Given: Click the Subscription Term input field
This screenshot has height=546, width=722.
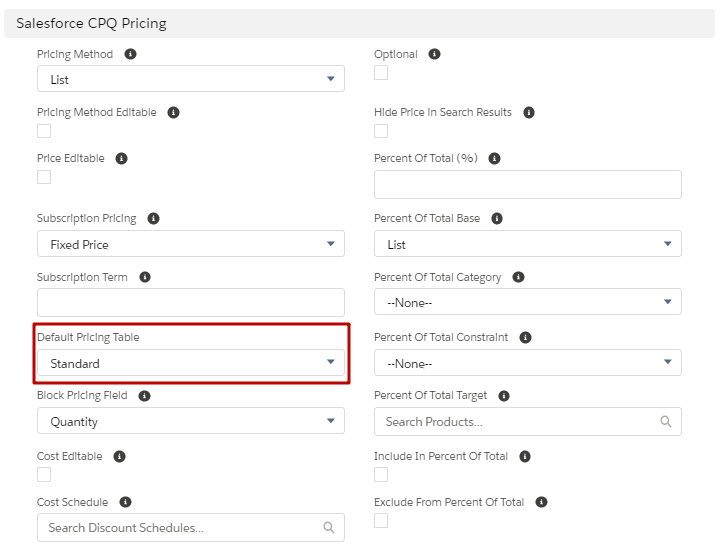Looking at the screenshot, I should point(191,302).
